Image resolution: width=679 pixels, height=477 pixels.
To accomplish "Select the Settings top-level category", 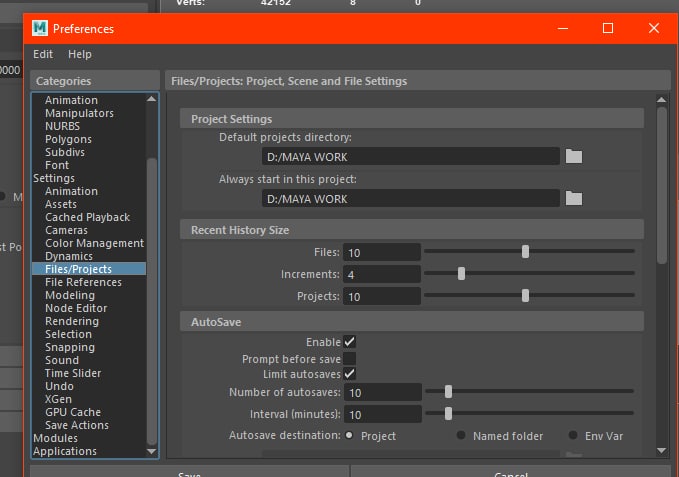I will 54,178.
